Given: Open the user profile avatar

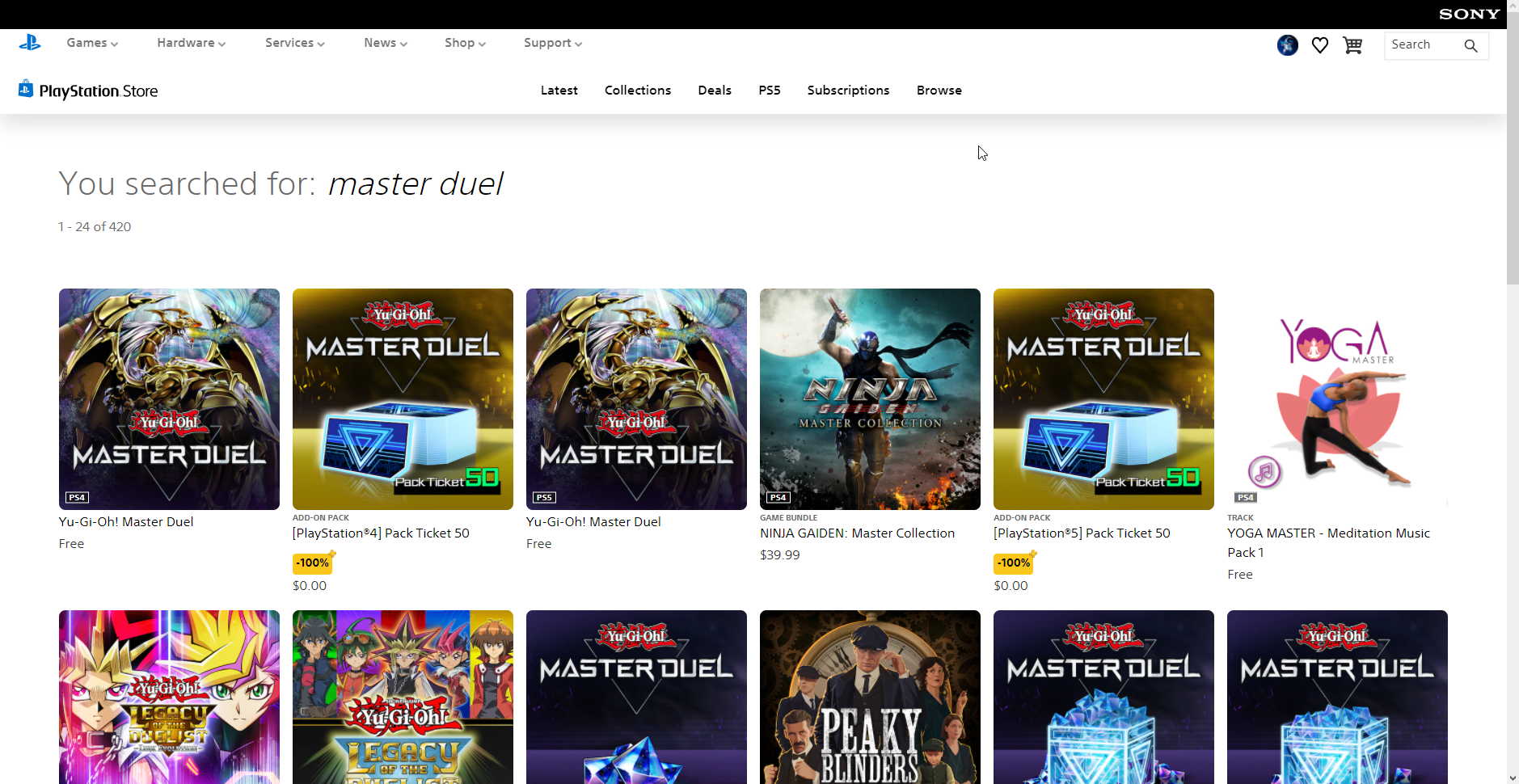Looking at the screenshot, I should tap(1287, 45).
